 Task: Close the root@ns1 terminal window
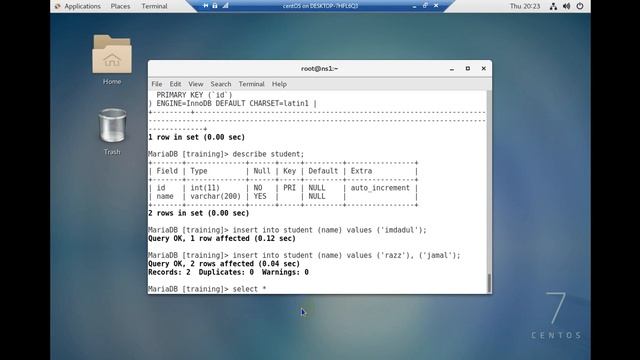click(484, 69)
